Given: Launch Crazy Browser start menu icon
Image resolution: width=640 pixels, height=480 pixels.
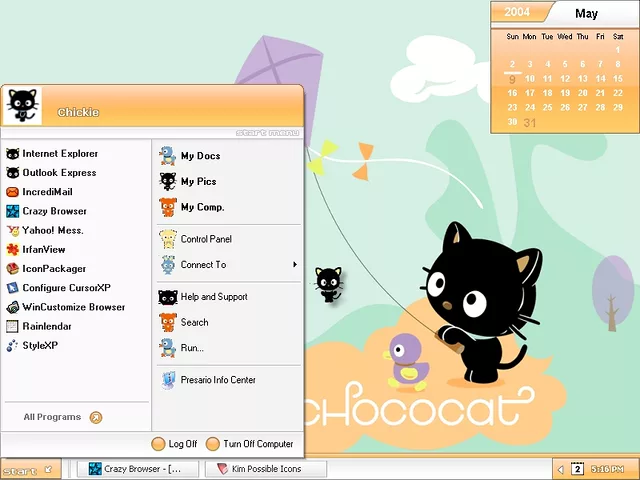Looking at the screenshot, I should tap(13, 211).
